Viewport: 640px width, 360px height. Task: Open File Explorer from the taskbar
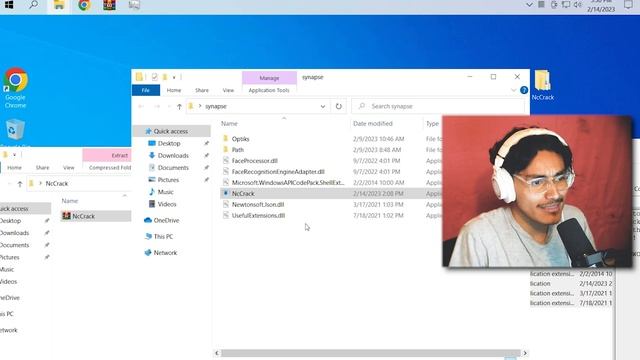pos(59,5)
